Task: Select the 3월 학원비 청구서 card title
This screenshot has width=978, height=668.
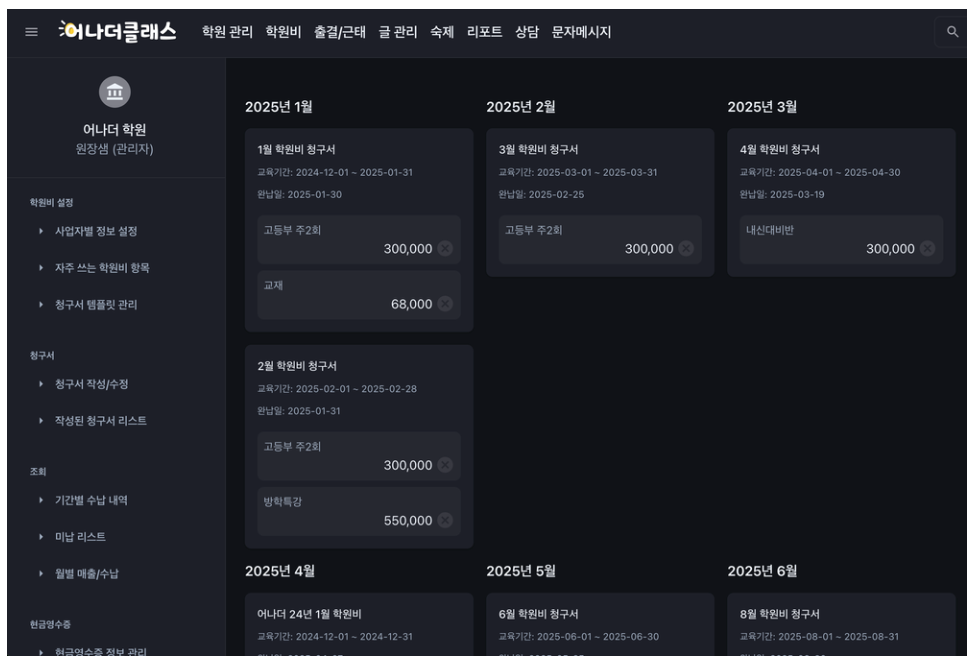Action: pos(538,150)
